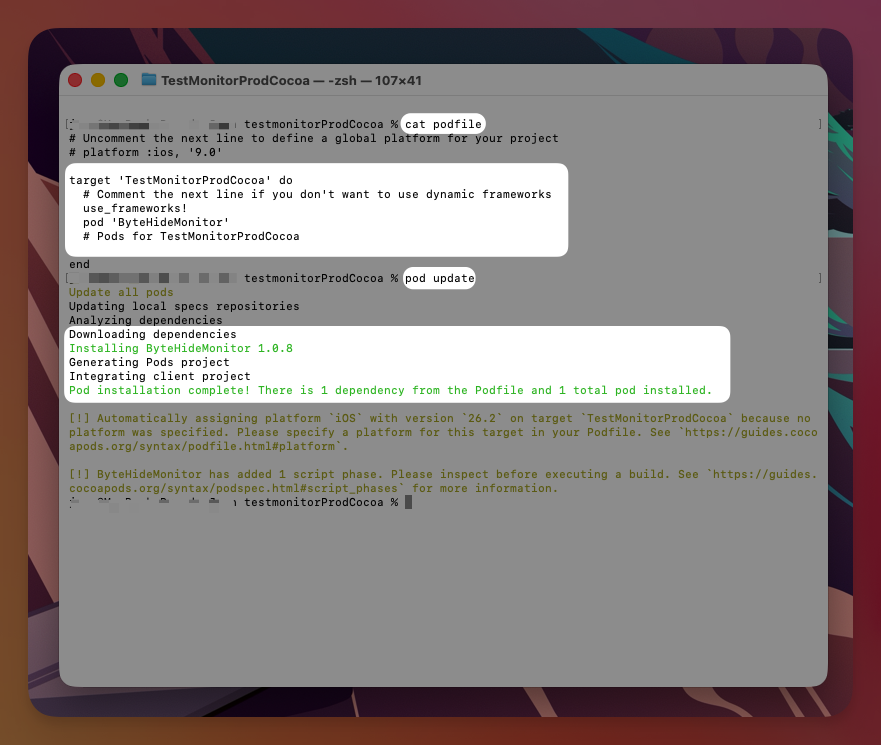The image size is (881, 745).
Task: Click the green full-screen window control
Action: click(120, 79)
